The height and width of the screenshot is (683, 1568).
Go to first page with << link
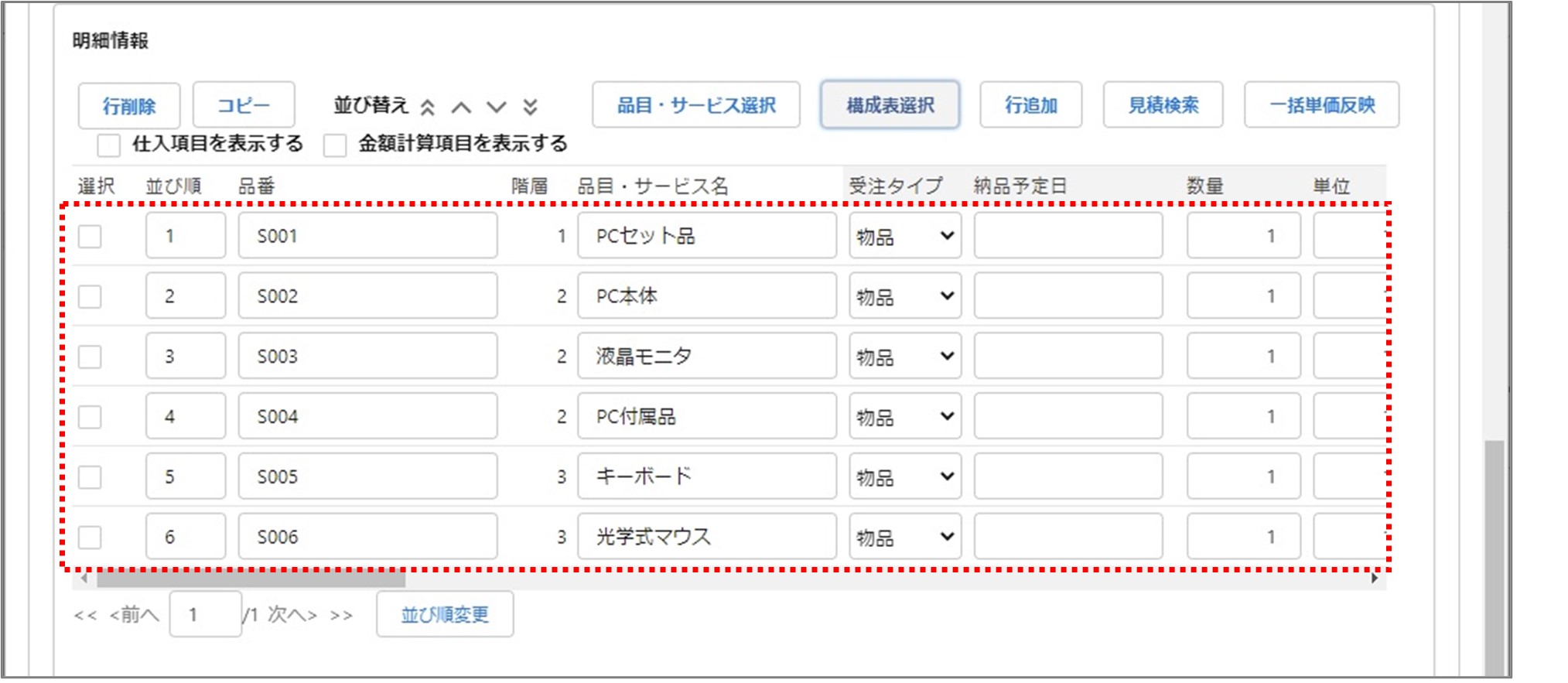(x=85, y=616)
